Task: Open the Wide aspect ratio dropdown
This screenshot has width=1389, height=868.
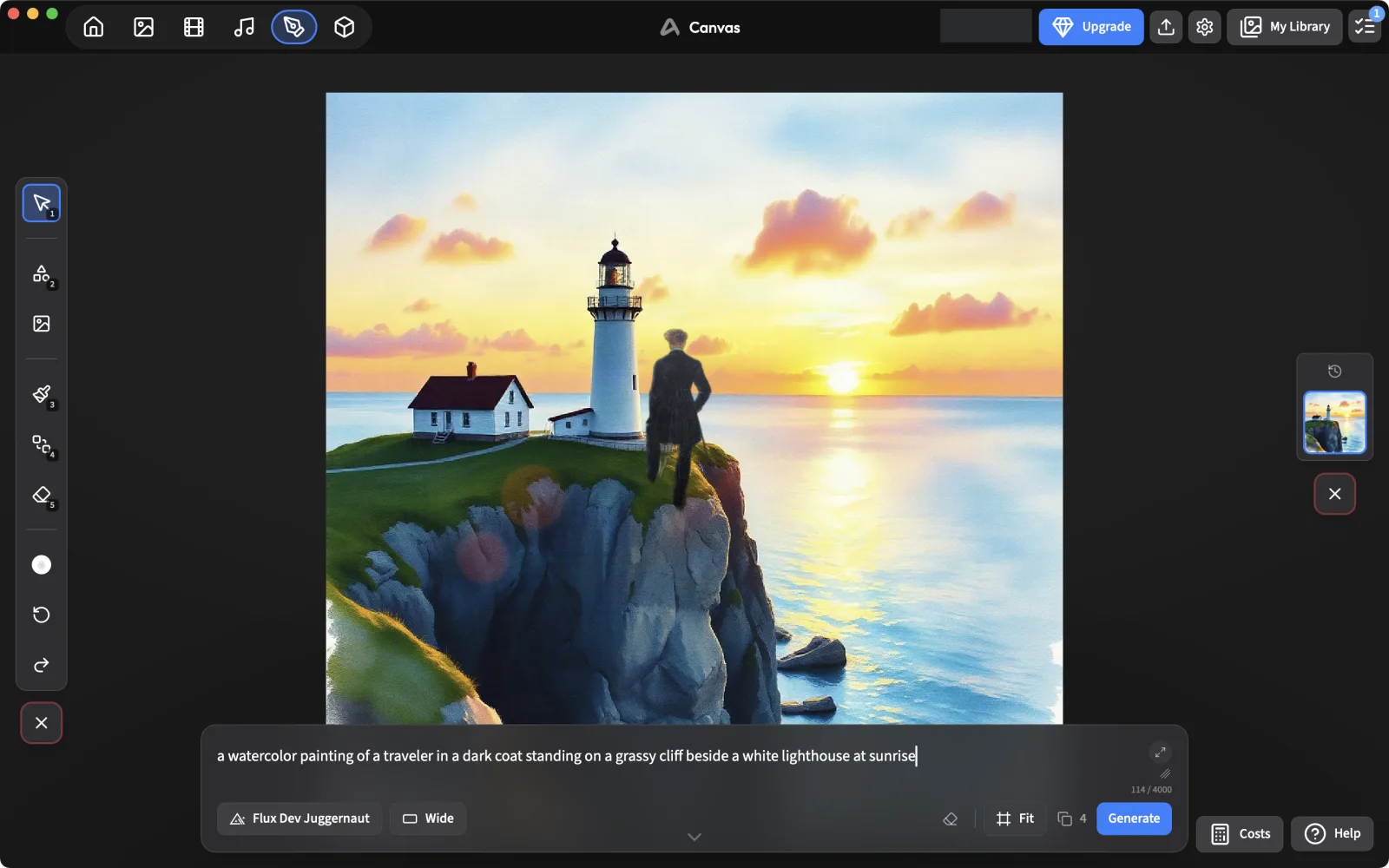Action: [428, 819]
